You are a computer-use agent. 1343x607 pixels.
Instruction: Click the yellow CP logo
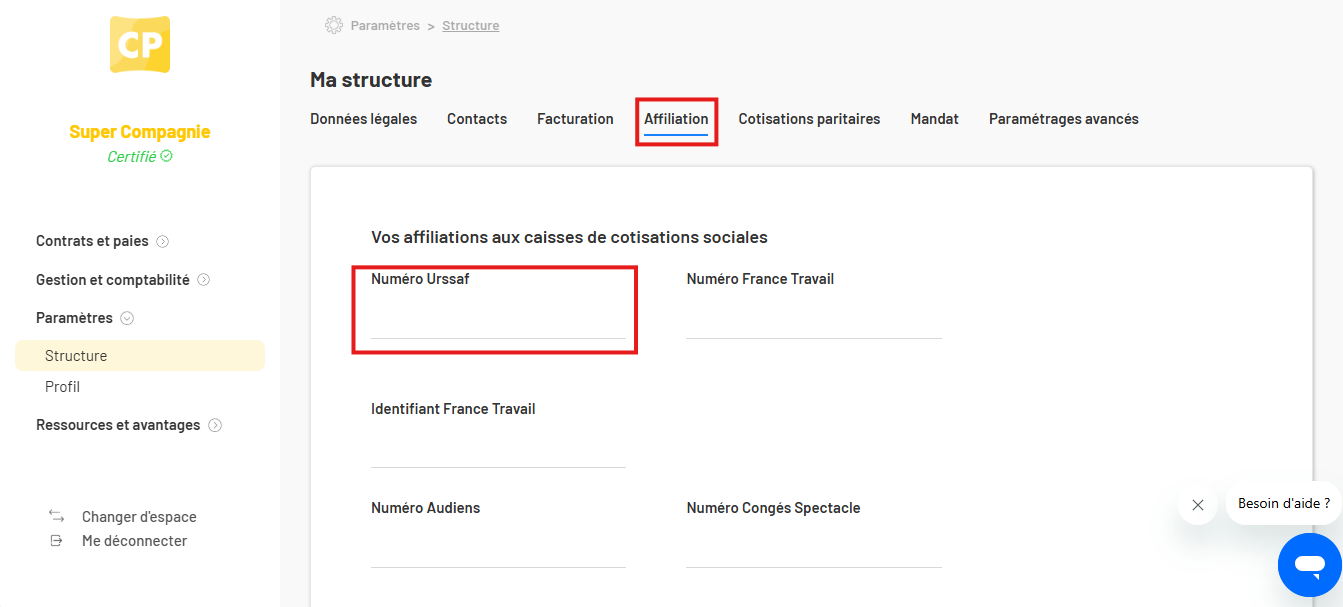[140, 44]
